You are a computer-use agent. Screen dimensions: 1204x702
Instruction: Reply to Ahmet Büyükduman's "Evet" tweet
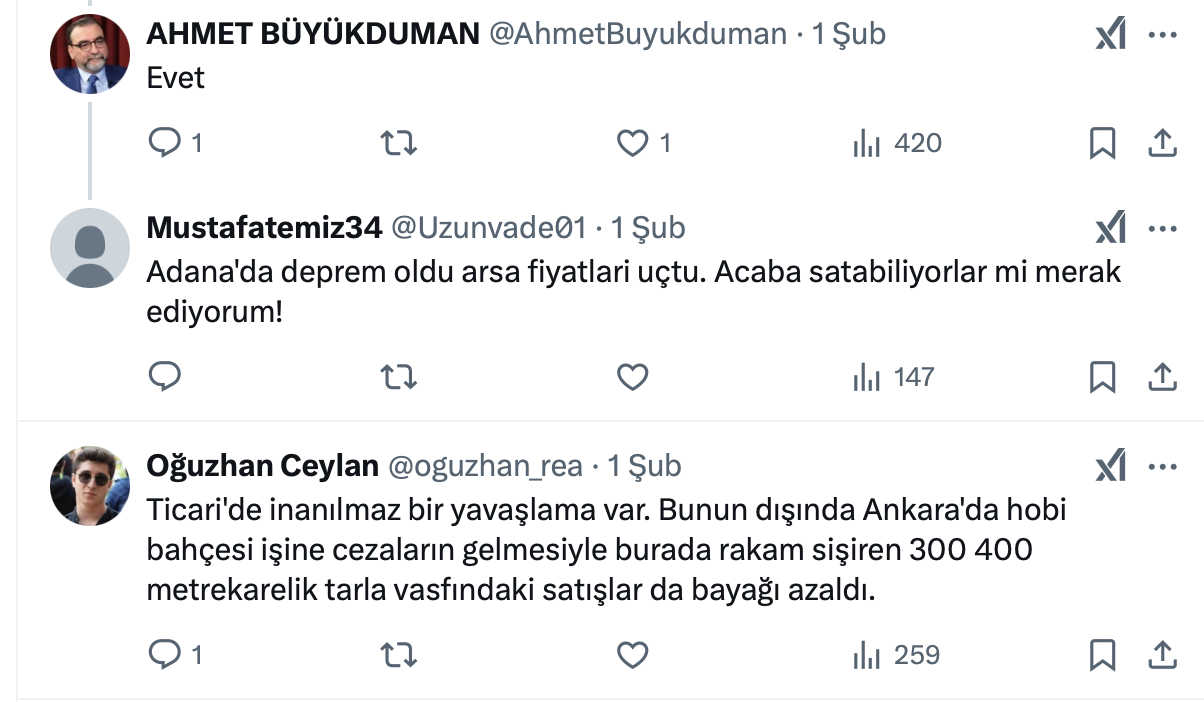(165, 144)
